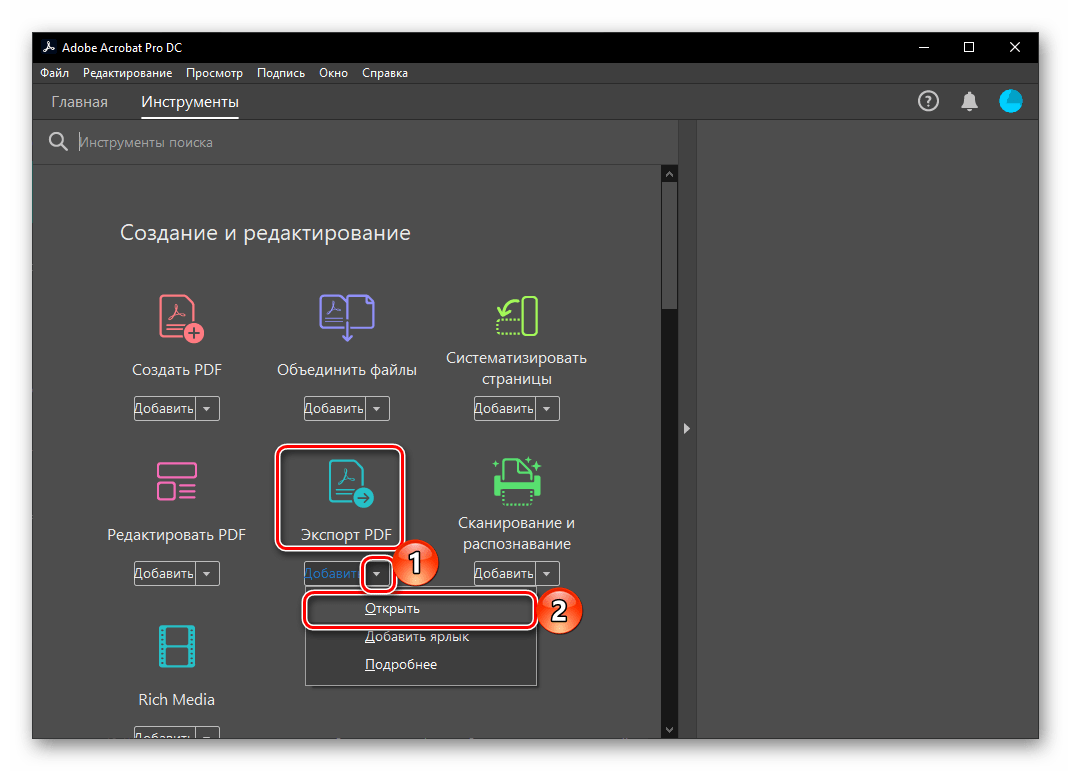Click the search magnifier icon
The height and width of the screenshot is (771, 1071).
[x=58, y=141]
